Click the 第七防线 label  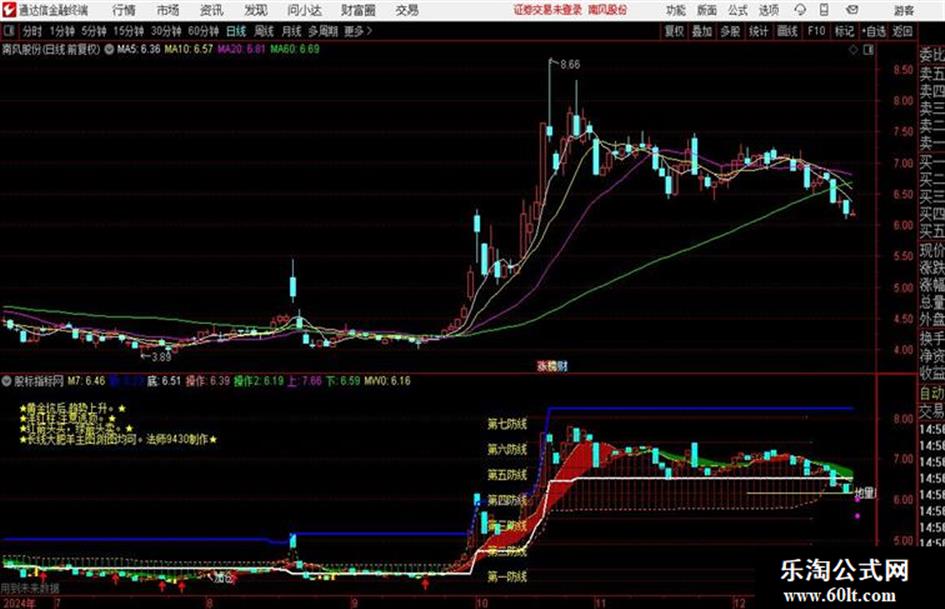coord(507,424)
